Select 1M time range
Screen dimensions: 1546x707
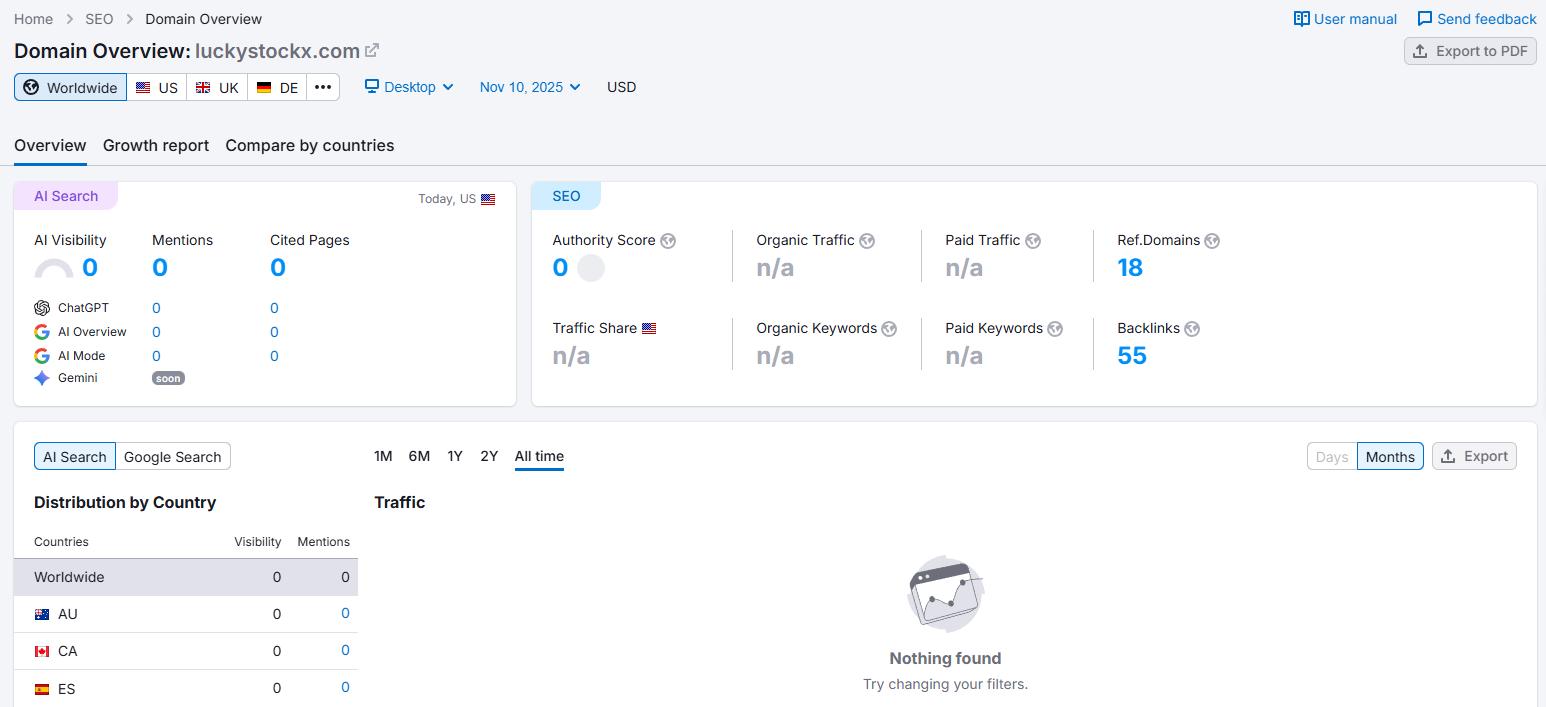point(383,456)
